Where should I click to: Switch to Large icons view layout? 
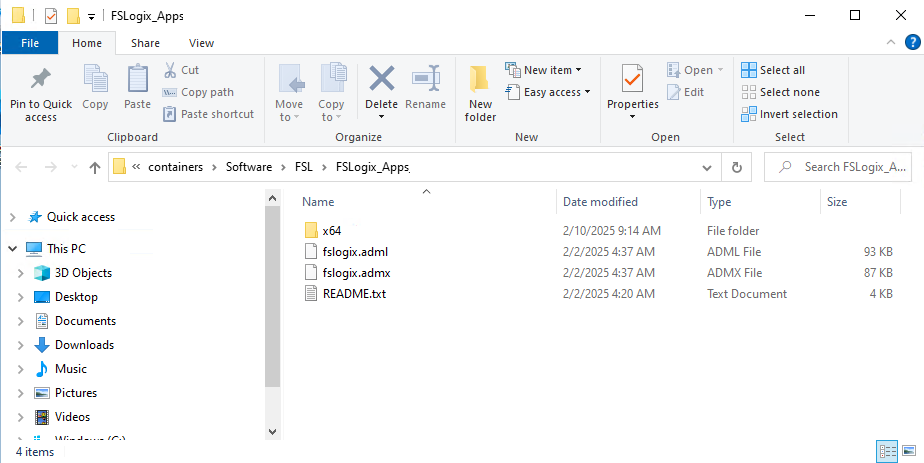(x=910, y=451)
